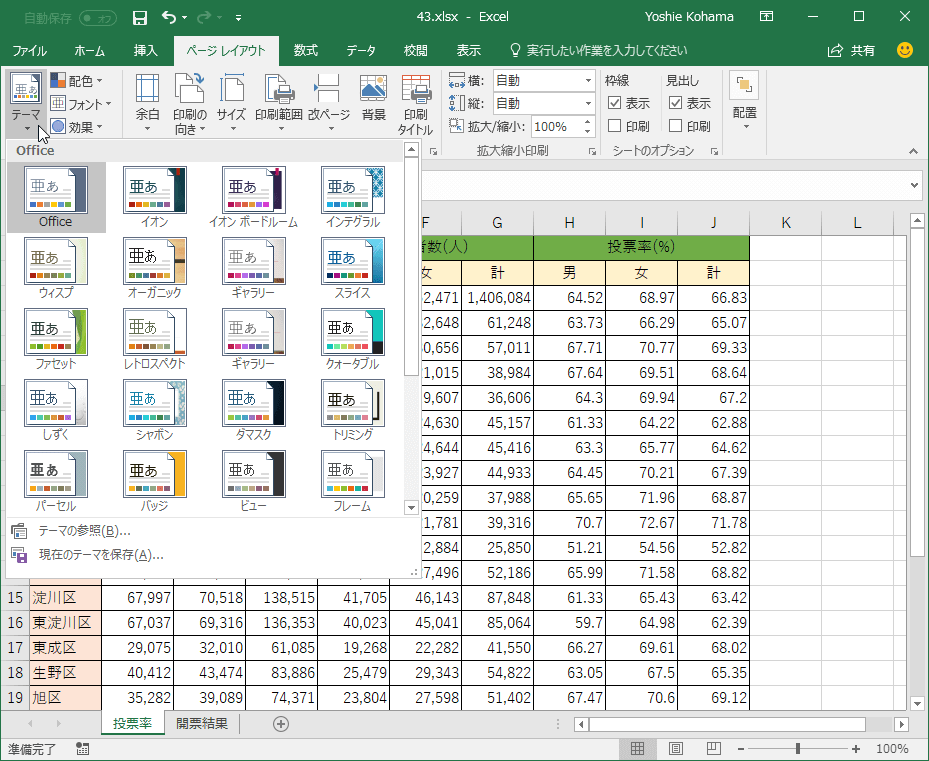Click 現在のテーマを保存 (Save Current Theme)

(100, 555)
